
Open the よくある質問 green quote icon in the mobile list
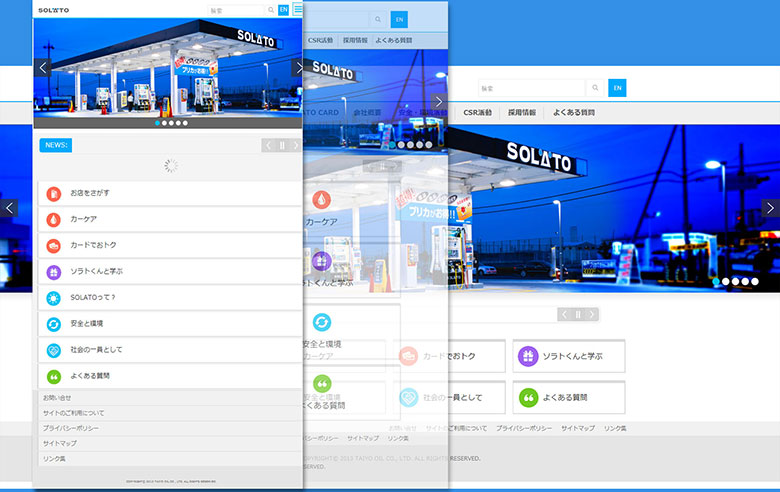[54, 377]
